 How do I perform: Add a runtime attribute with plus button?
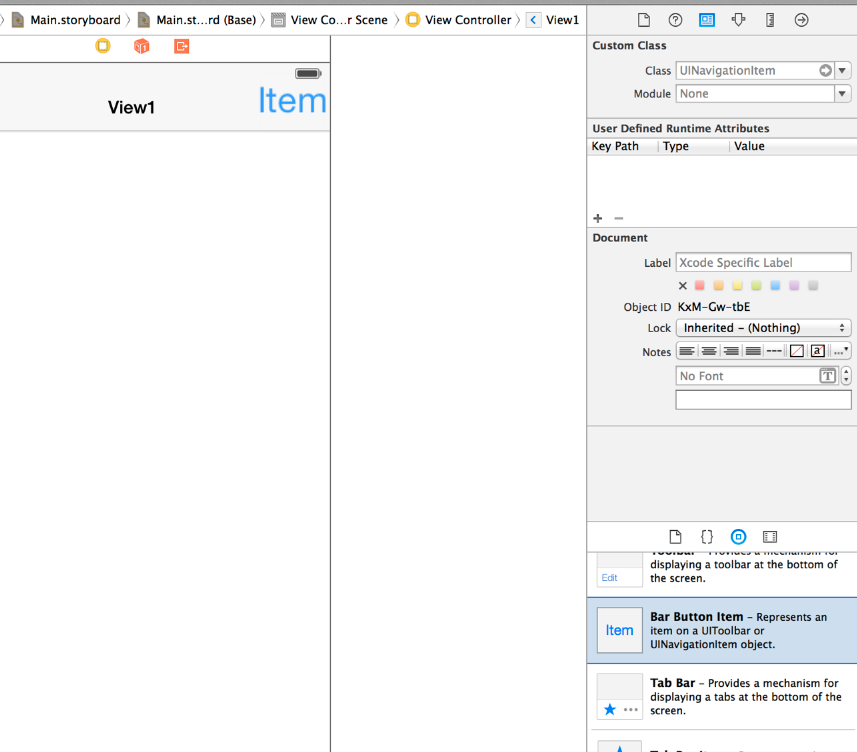pos(598,218)
